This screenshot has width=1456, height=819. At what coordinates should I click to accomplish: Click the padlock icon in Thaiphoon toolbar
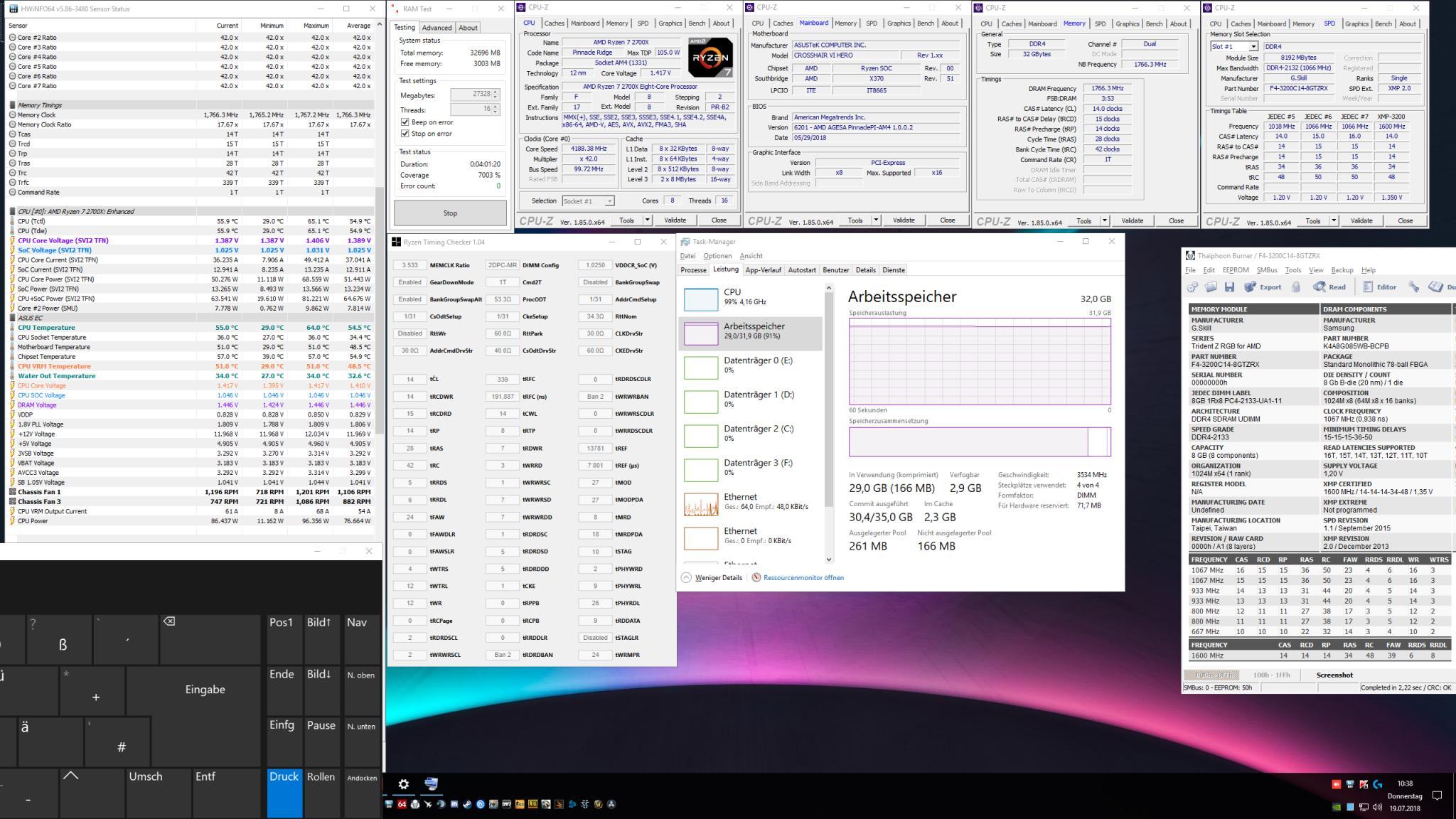point(1296,287)
